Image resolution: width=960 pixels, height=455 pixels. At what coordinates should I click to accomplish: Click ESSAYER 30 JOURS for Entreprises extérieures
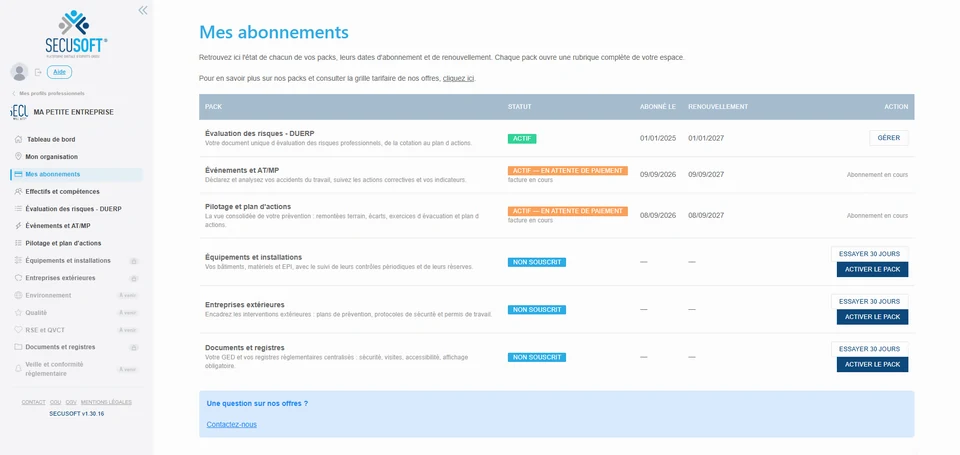pos(869,301)
